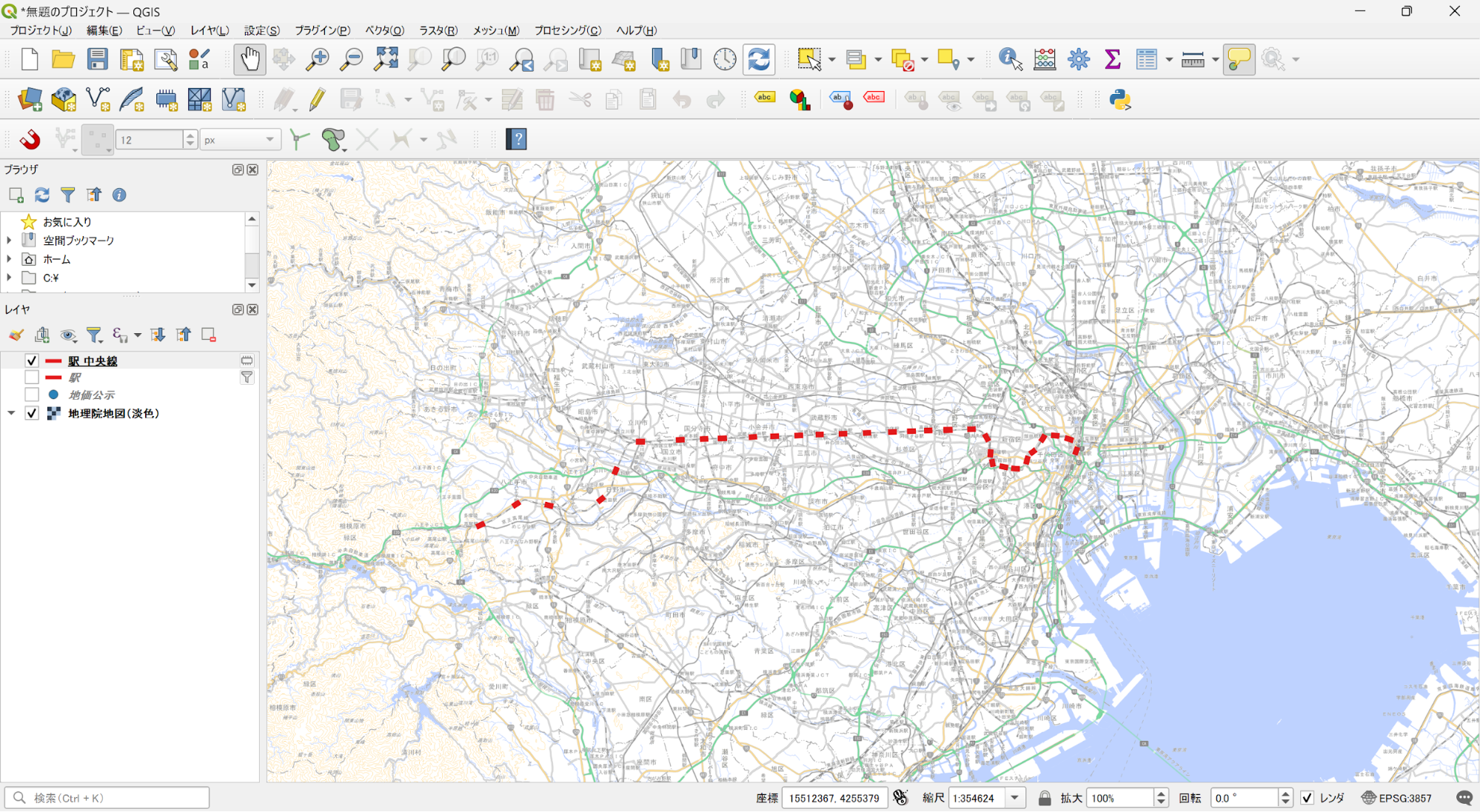
Task: Select the Zoom Out magnifier tool
Action: [x=352, y=59]
